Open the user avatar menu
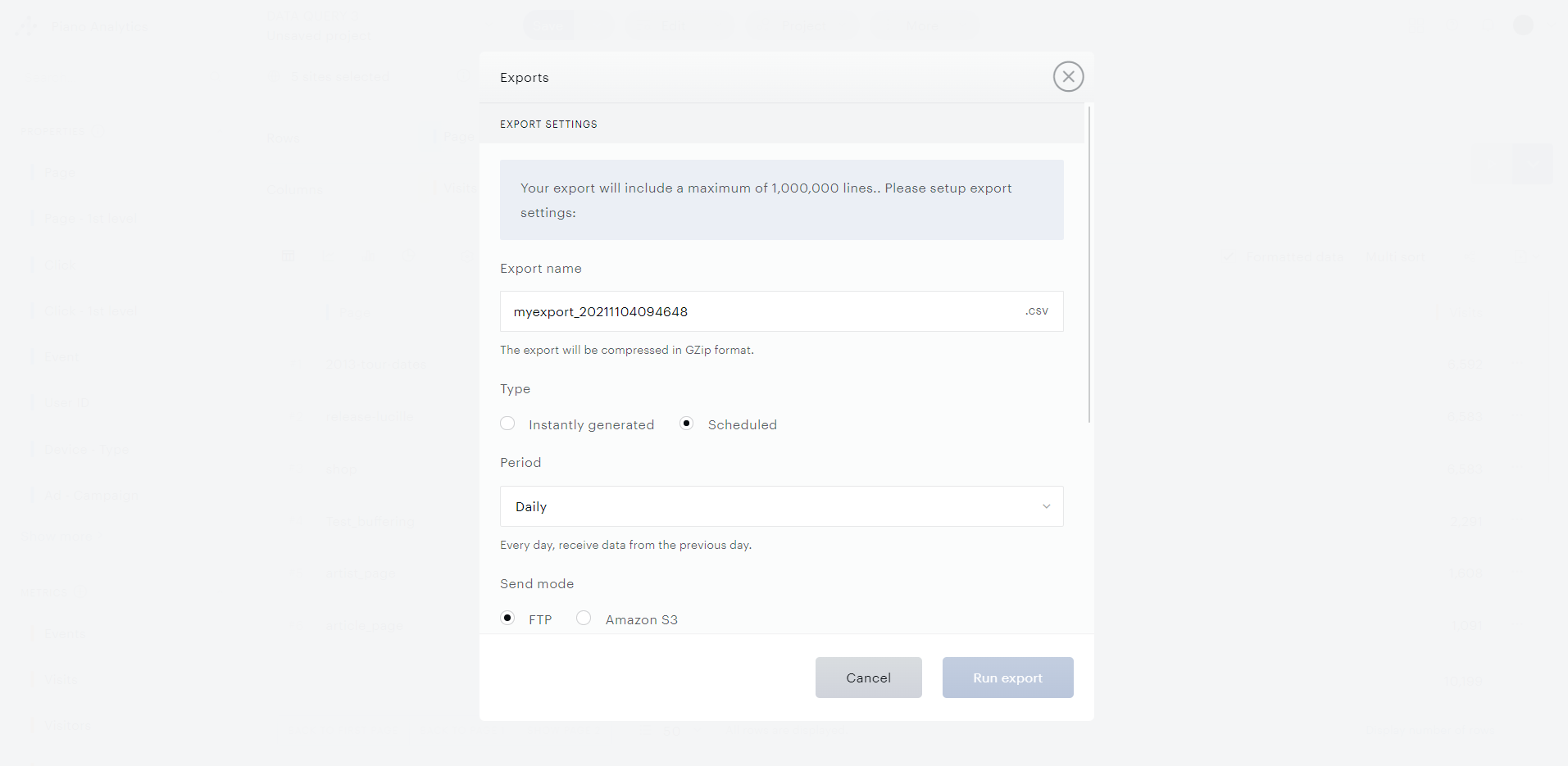 pyautogui.click(x=1523, y=25)
